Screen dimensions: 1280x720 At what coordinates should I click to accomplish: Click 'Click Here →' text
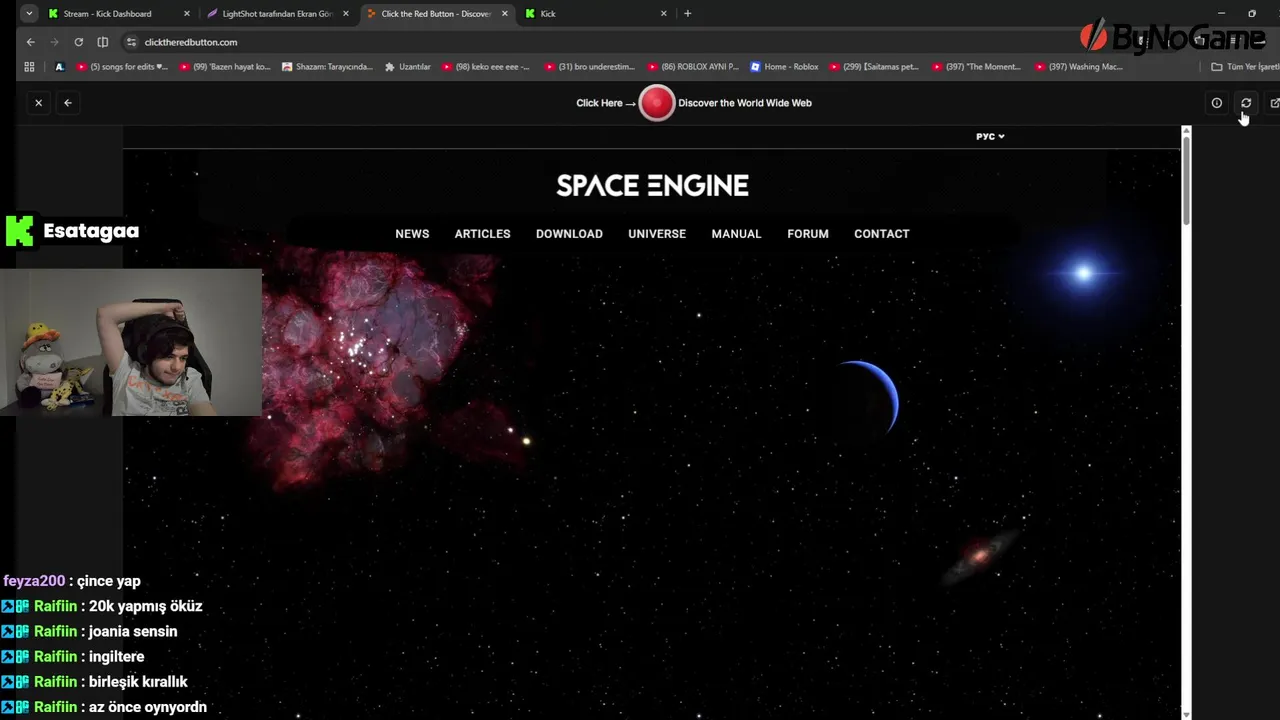click(606, 103)
